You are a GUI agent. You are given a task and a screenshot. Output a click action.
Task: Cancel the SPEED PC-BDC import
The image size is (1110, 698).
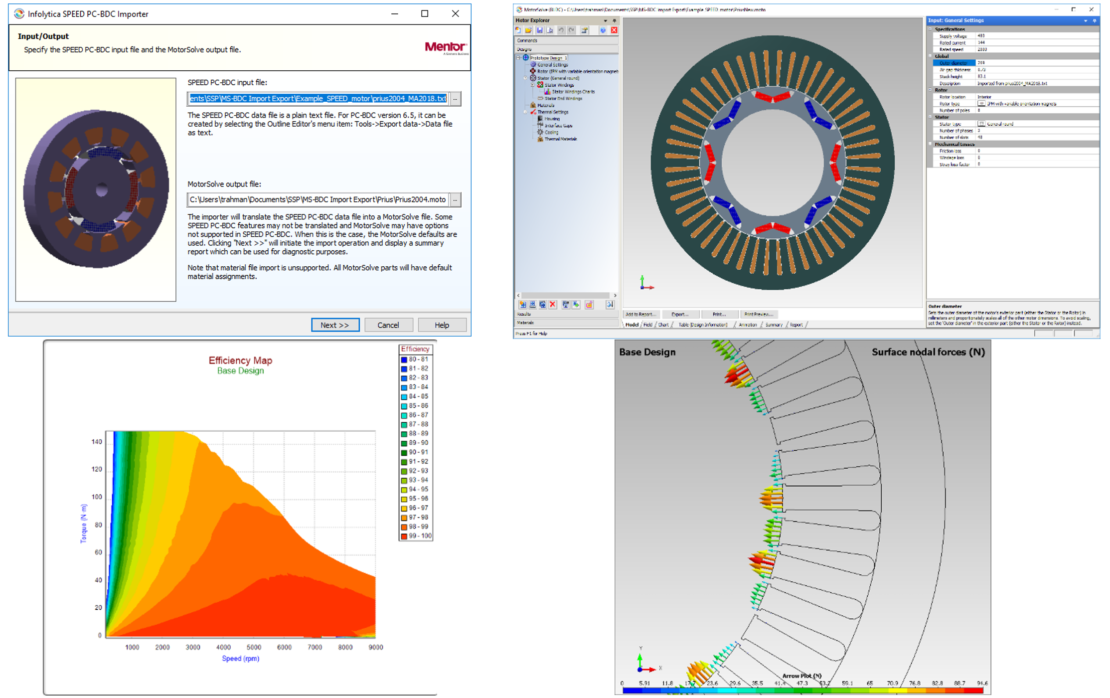tap(388, 325)
